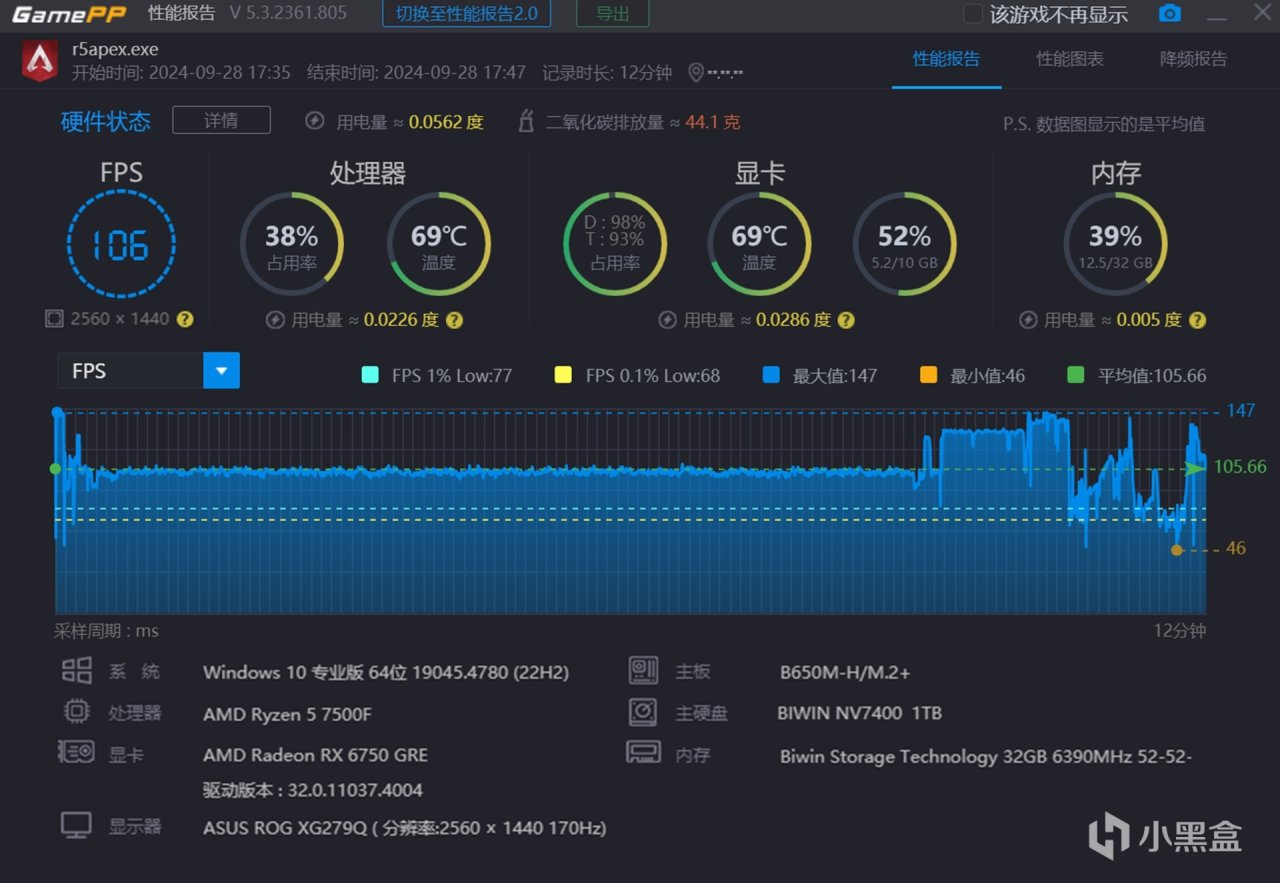This screenshot has width=1280, height=883.
Task: Click the GPU D:98% T:93% usage gauge
Action: 614,244
